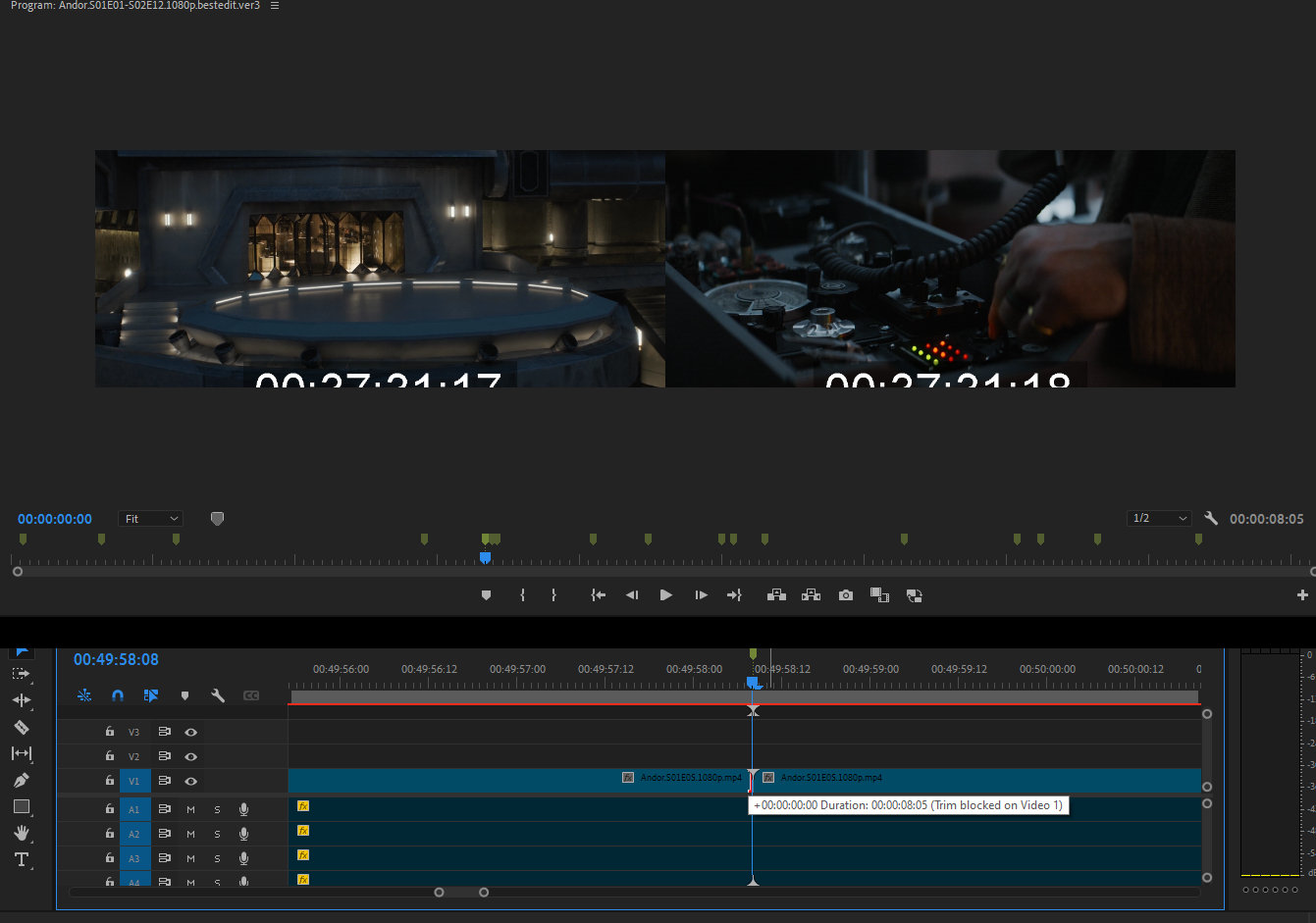Hide the V3 track output
This screenshot has width=1316, height=923.
click(191, 732)
